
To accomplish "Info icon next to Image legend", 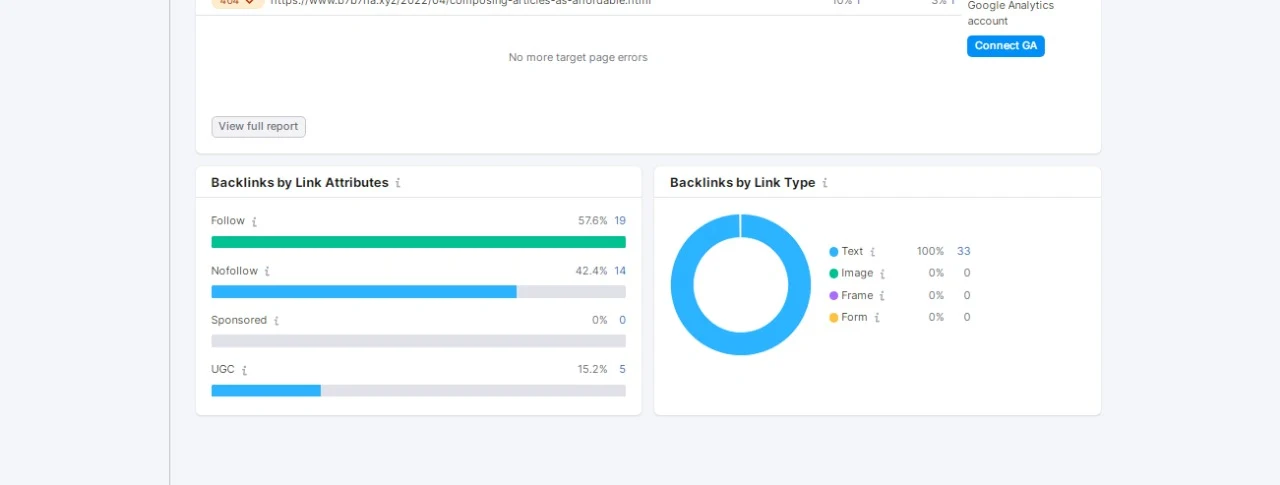I will [x=882, y=274].
